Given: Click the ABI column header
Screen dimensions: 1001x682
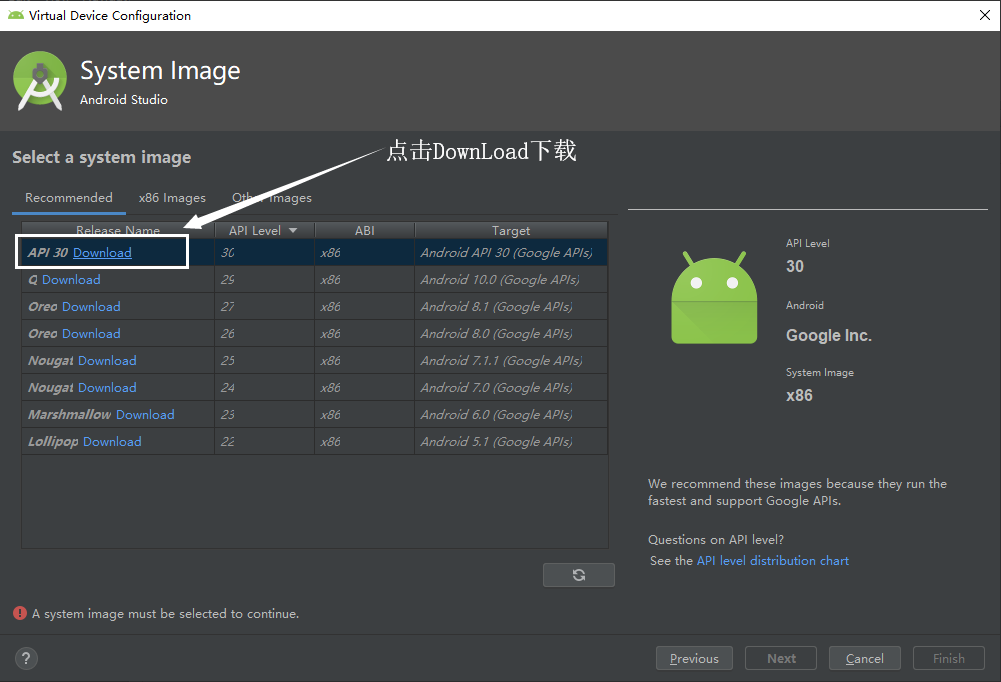Looking at the screenshot, I should coord(365,231).
